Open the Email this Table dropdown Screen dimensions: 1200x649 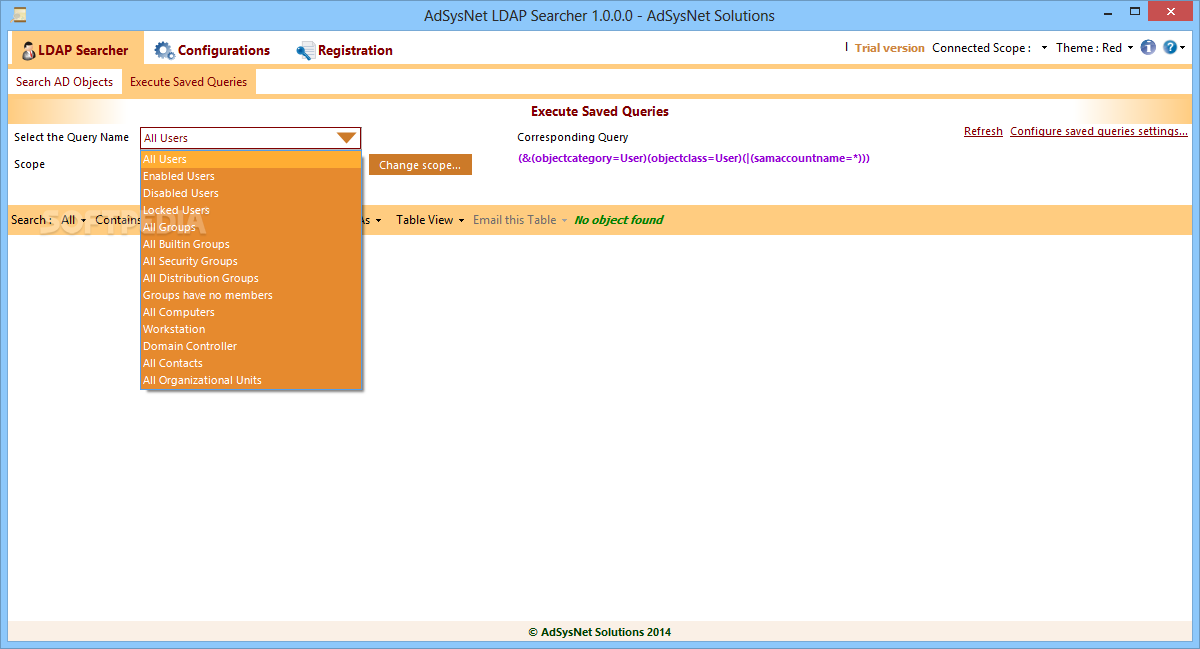520,220
